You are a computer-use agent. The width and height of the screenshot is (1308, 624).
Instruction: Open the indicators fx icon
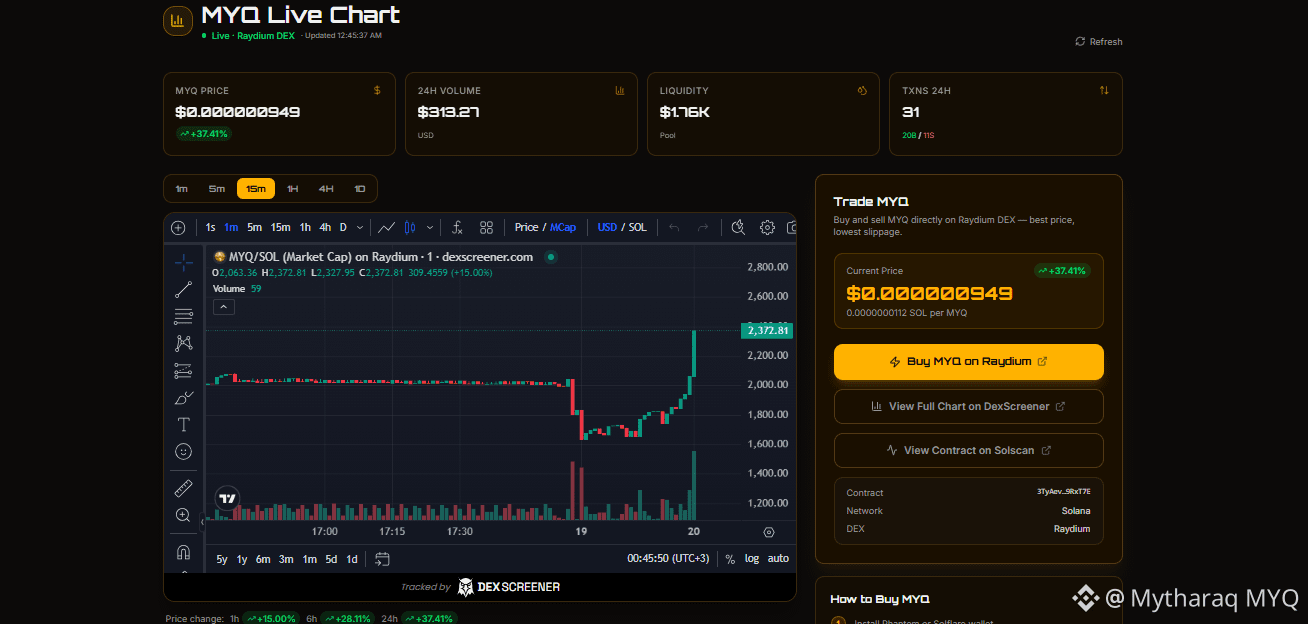pos(456,227)
